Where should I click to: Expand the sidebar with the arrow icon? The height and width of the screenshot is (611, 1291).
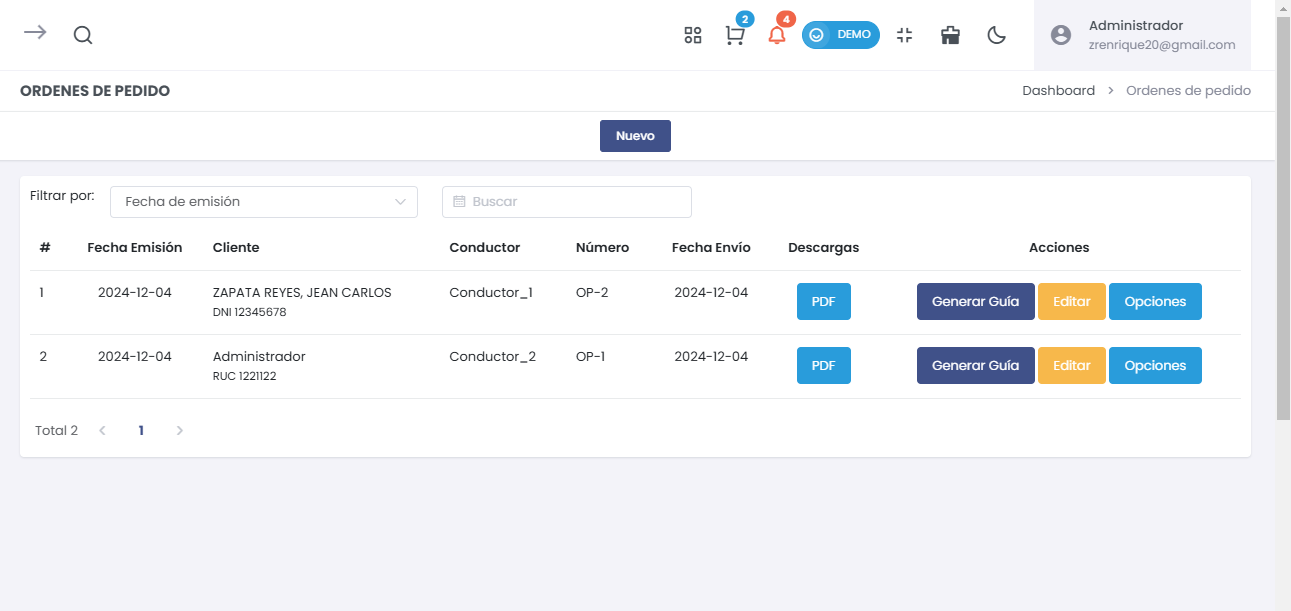[35, 33]
